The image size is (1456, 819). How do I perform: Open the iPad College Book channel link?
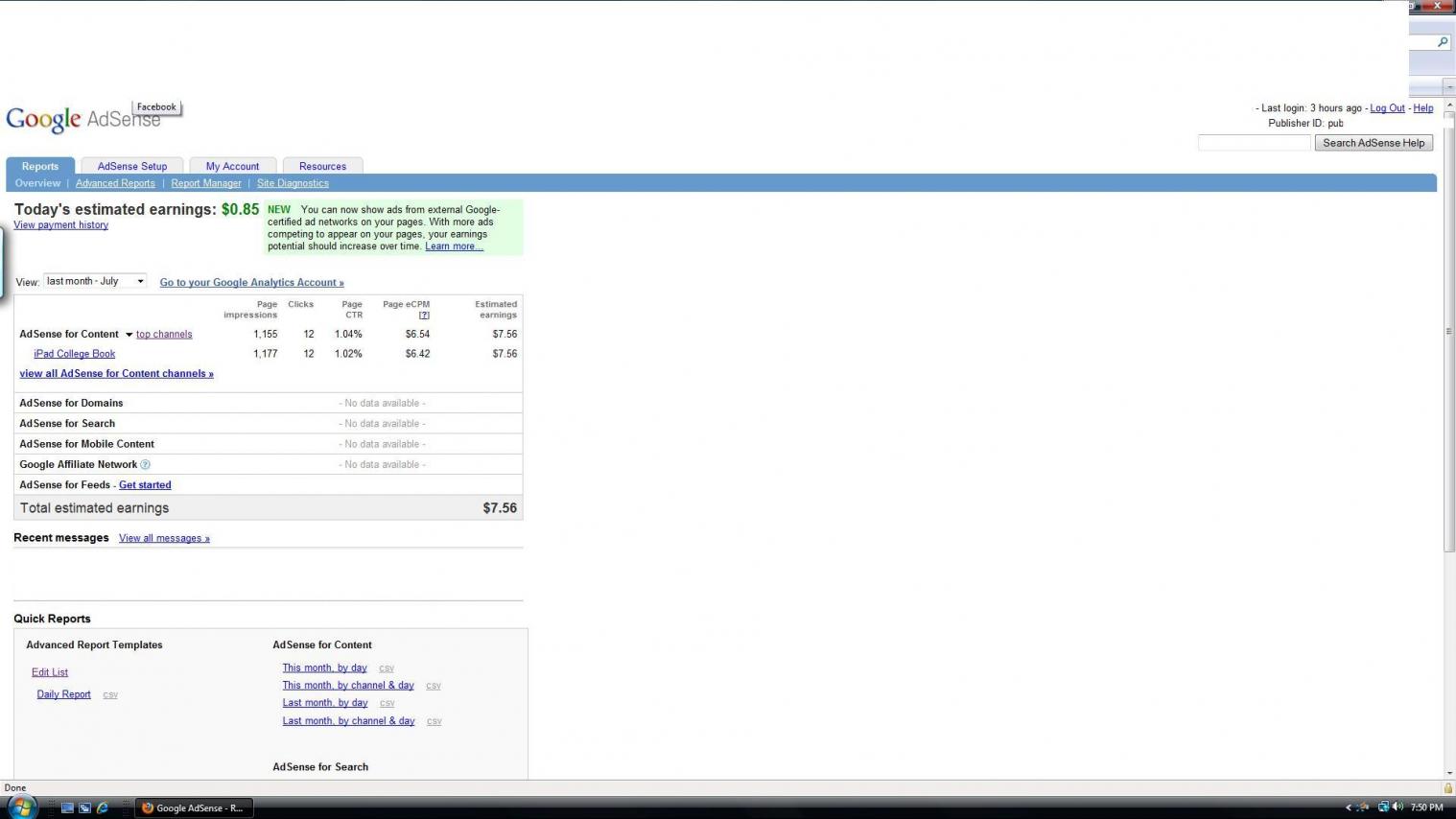(x=75, y=354)
